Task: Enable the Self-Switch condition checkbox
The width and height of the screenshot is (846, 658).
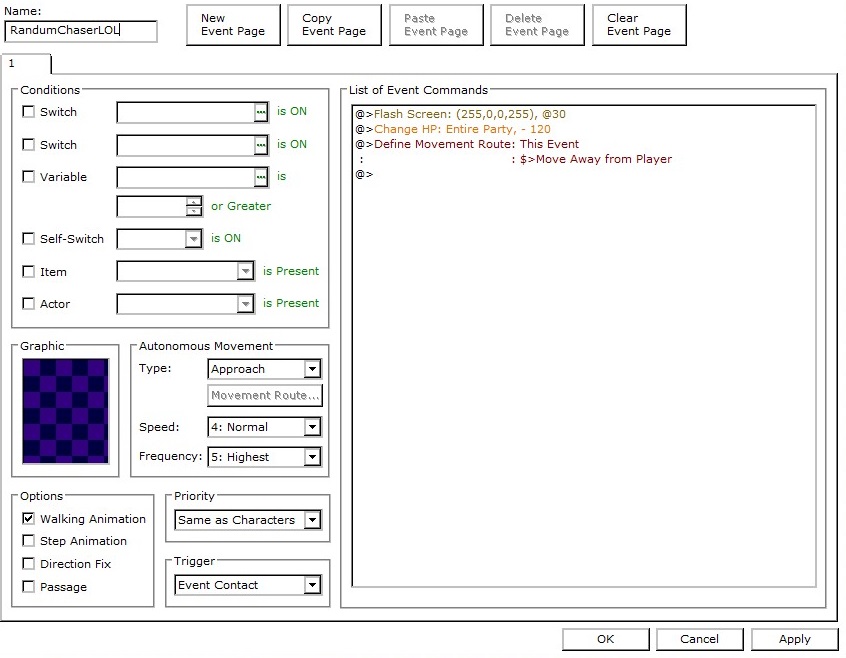Action: pos(28,238)
